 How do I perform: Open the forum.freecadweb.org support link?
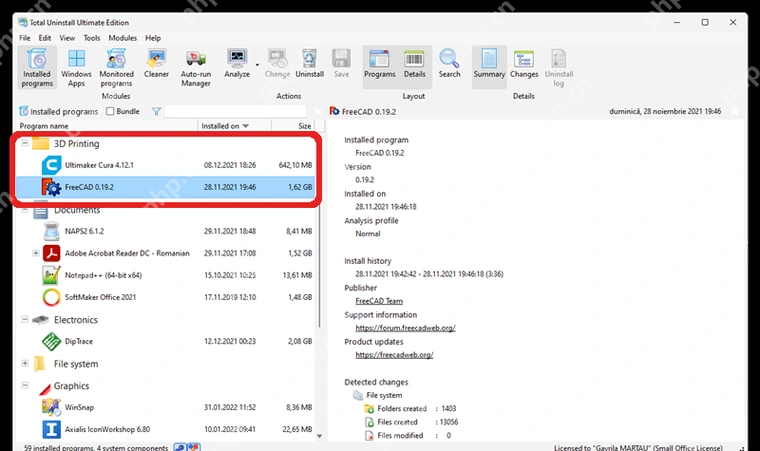click(x=405, y=328)
